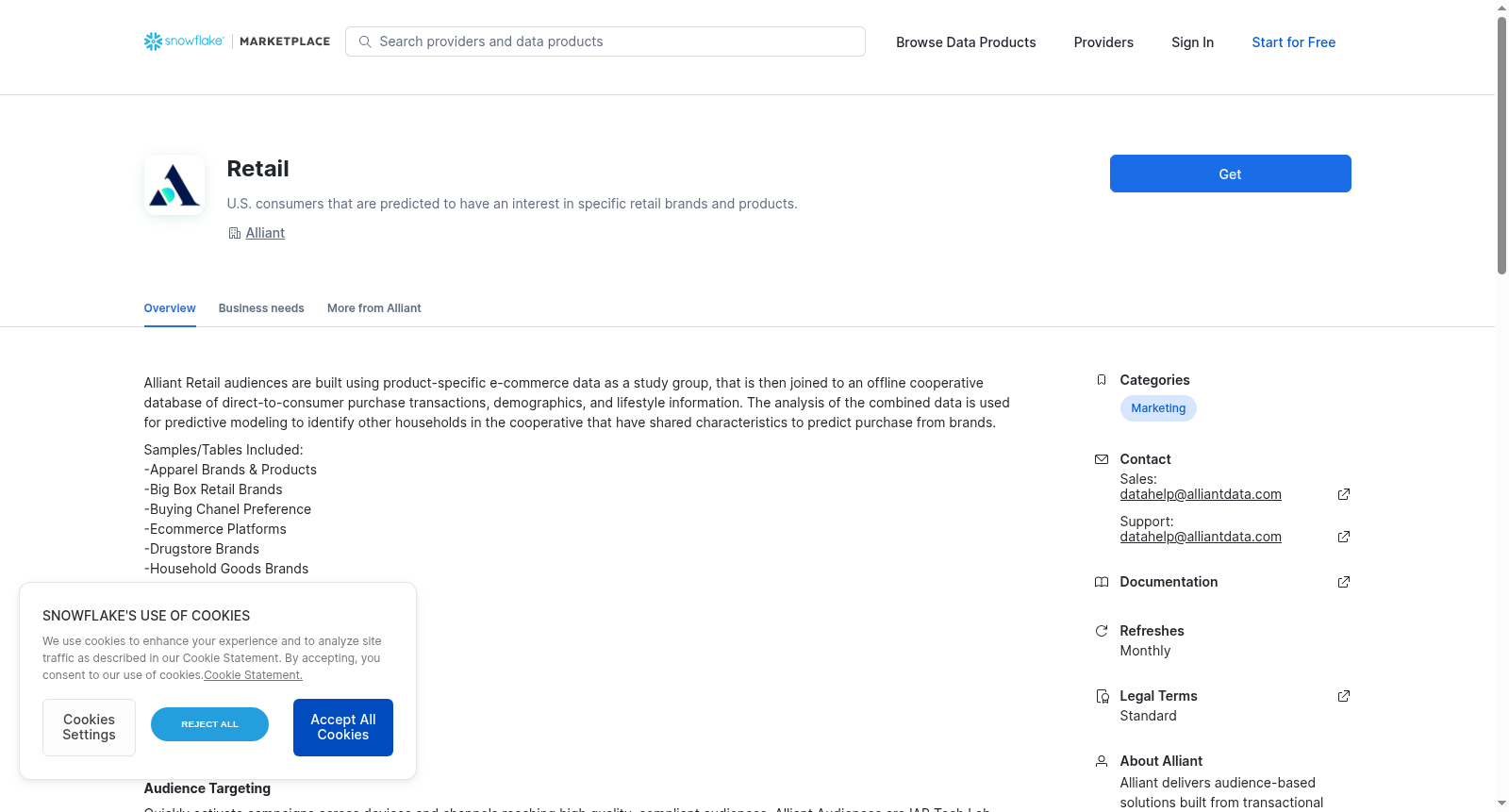This screenshot has height=812, width=1509.
Task: Click the Documentation book icon
Action: (1102, 582)
